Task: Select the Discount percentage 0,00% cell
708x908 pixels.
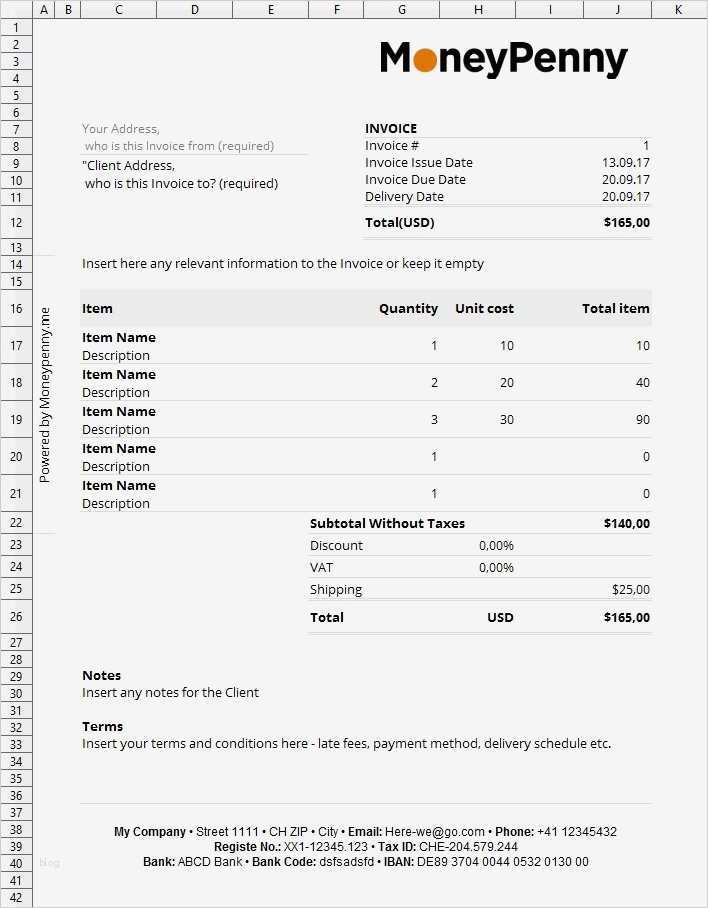Action: 496,546
